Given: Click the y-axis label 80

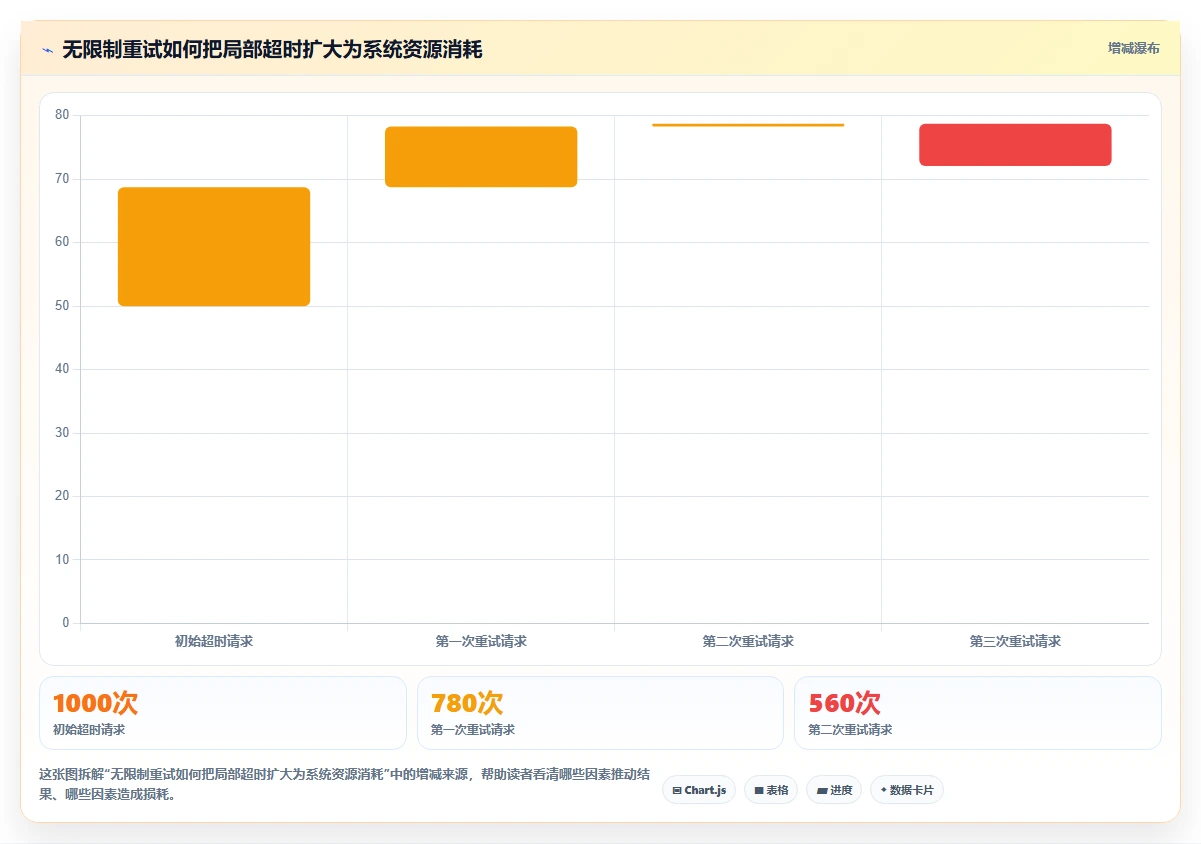Looking at the screenshot, I should (62, 115).
